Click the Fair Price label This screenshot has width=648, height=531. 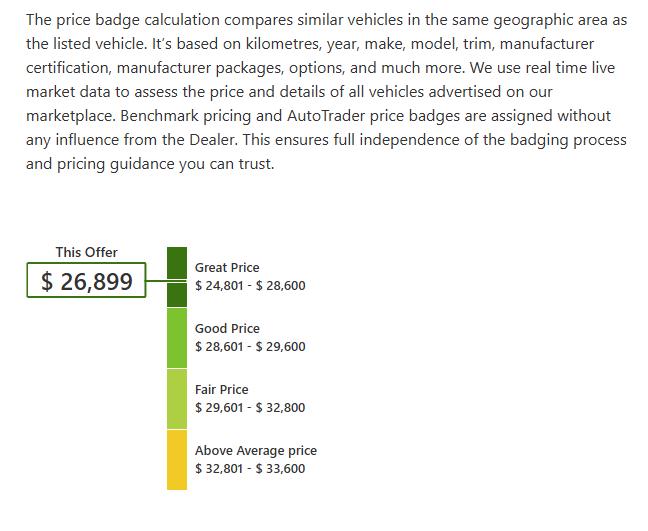pyautogui.click(x=222, y=390)
